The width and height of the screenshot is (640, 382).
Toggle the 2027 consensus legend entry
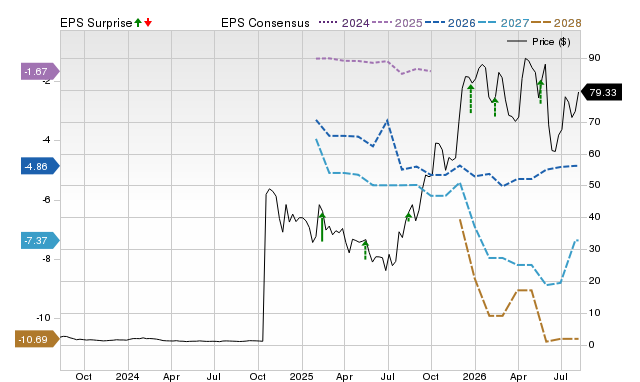point(503,23)
